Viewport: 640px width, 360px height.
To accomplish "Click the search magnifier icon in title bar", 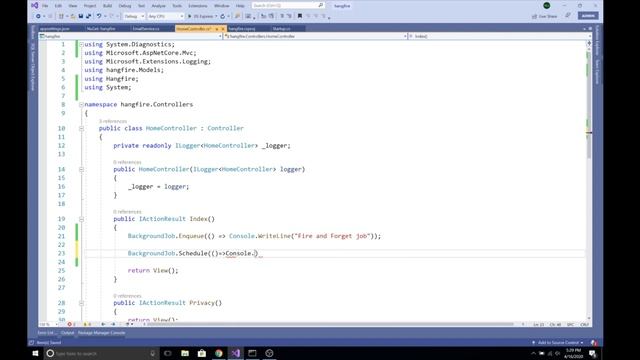I will [320, 6].
